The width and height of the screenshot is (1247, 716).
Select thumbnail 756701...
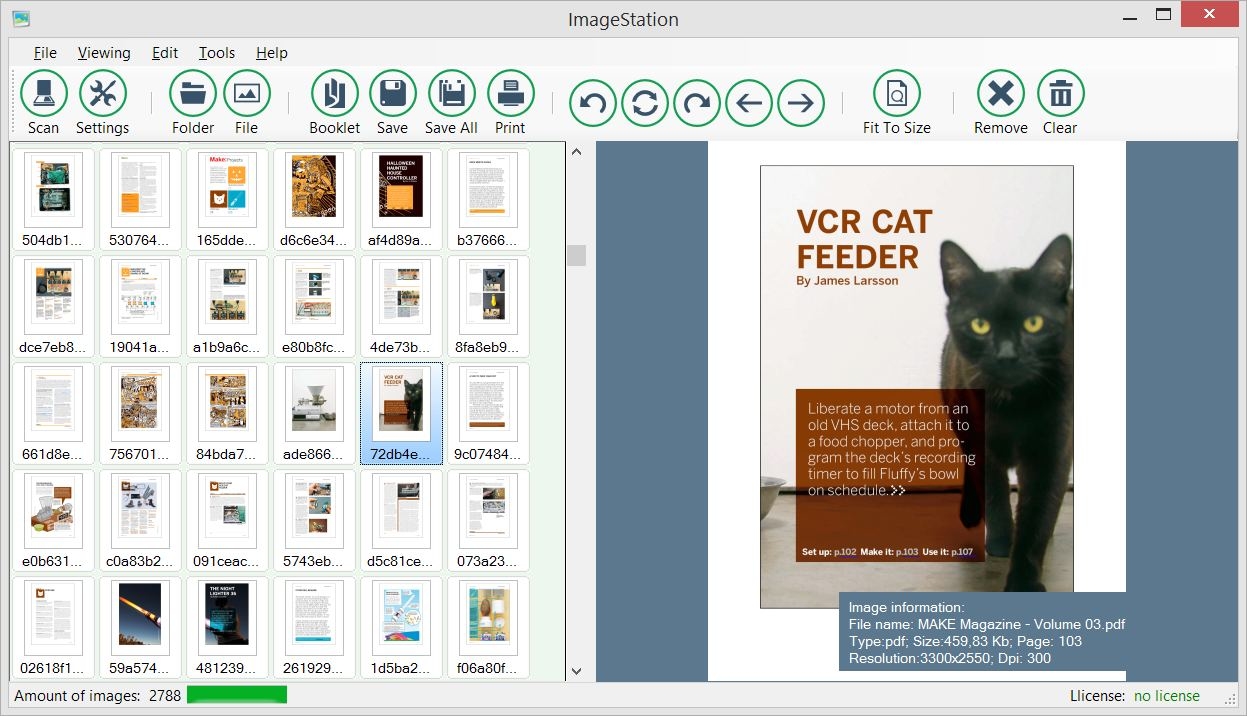coord(140,414)
